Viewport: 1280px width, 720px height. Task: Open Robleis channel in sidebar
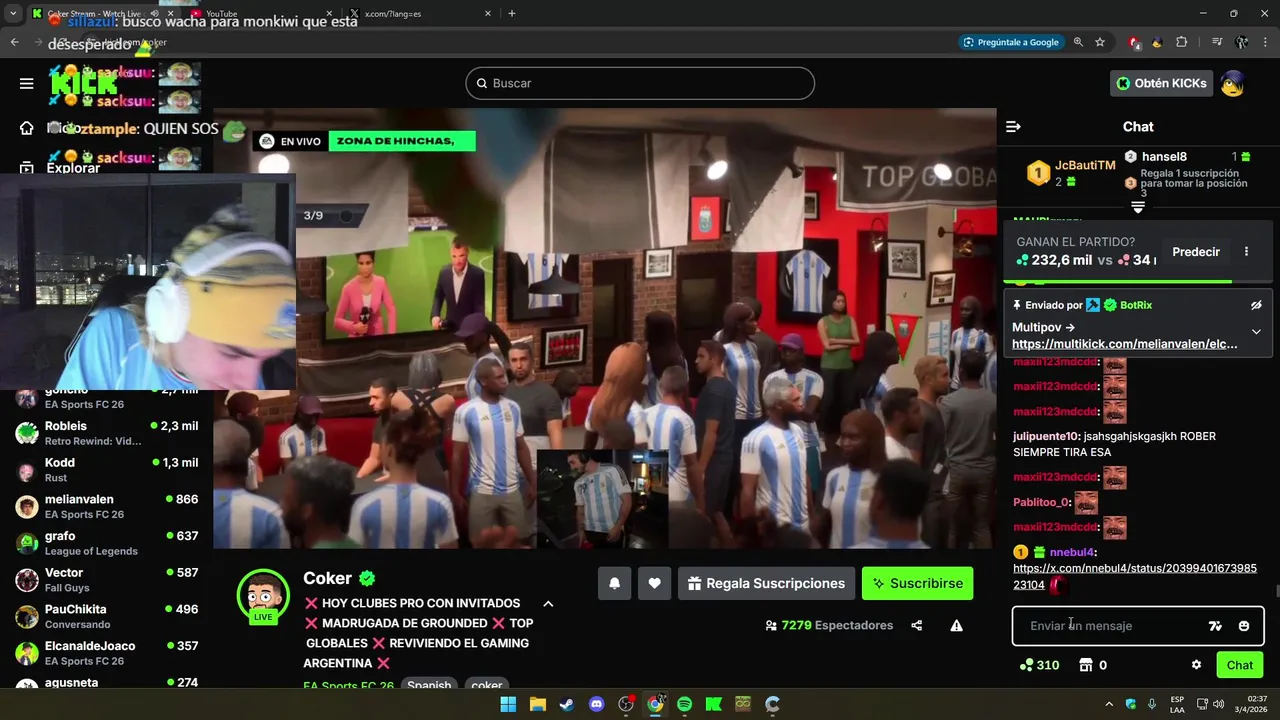point(106,433)
